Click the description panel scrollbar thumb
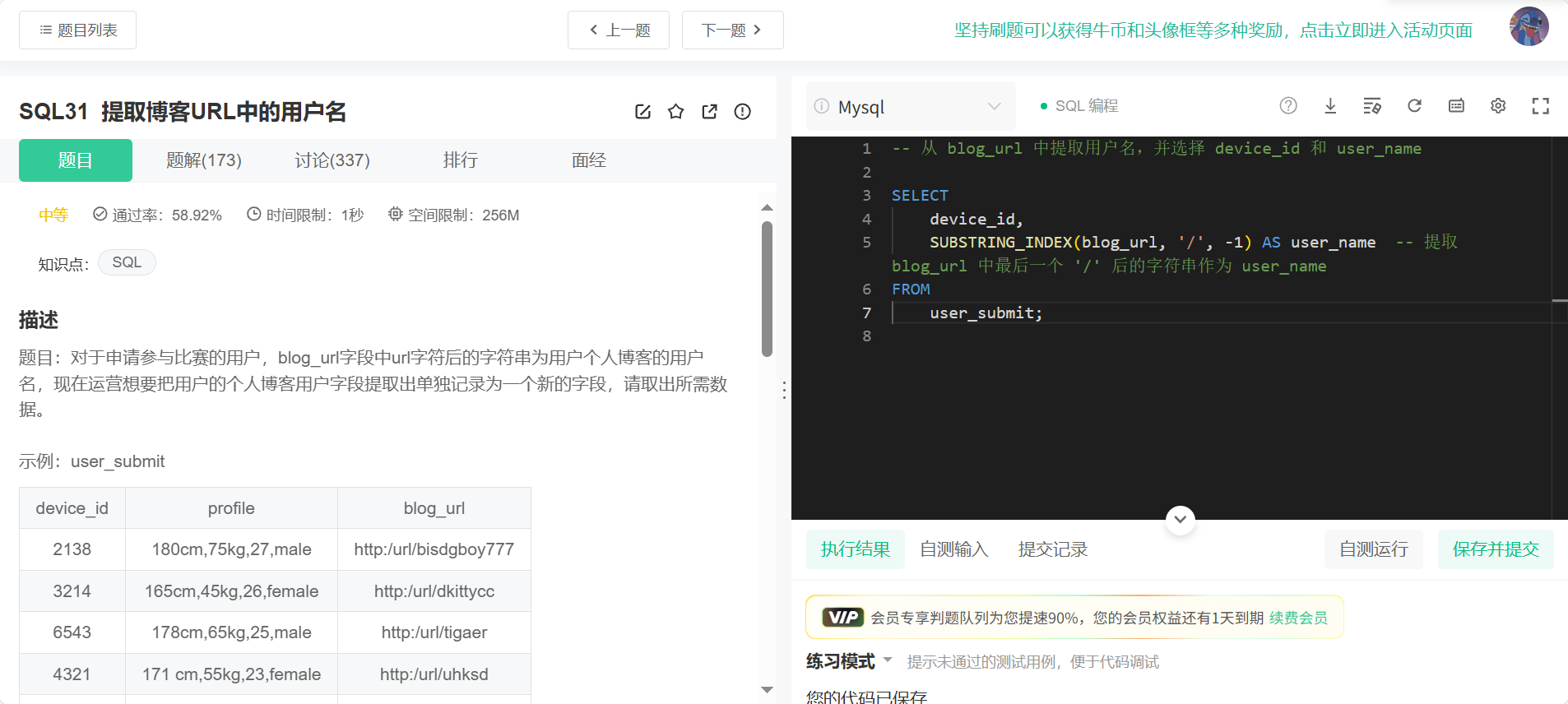This screenshot has width=1568, height=704. click(x=767, y=289)
